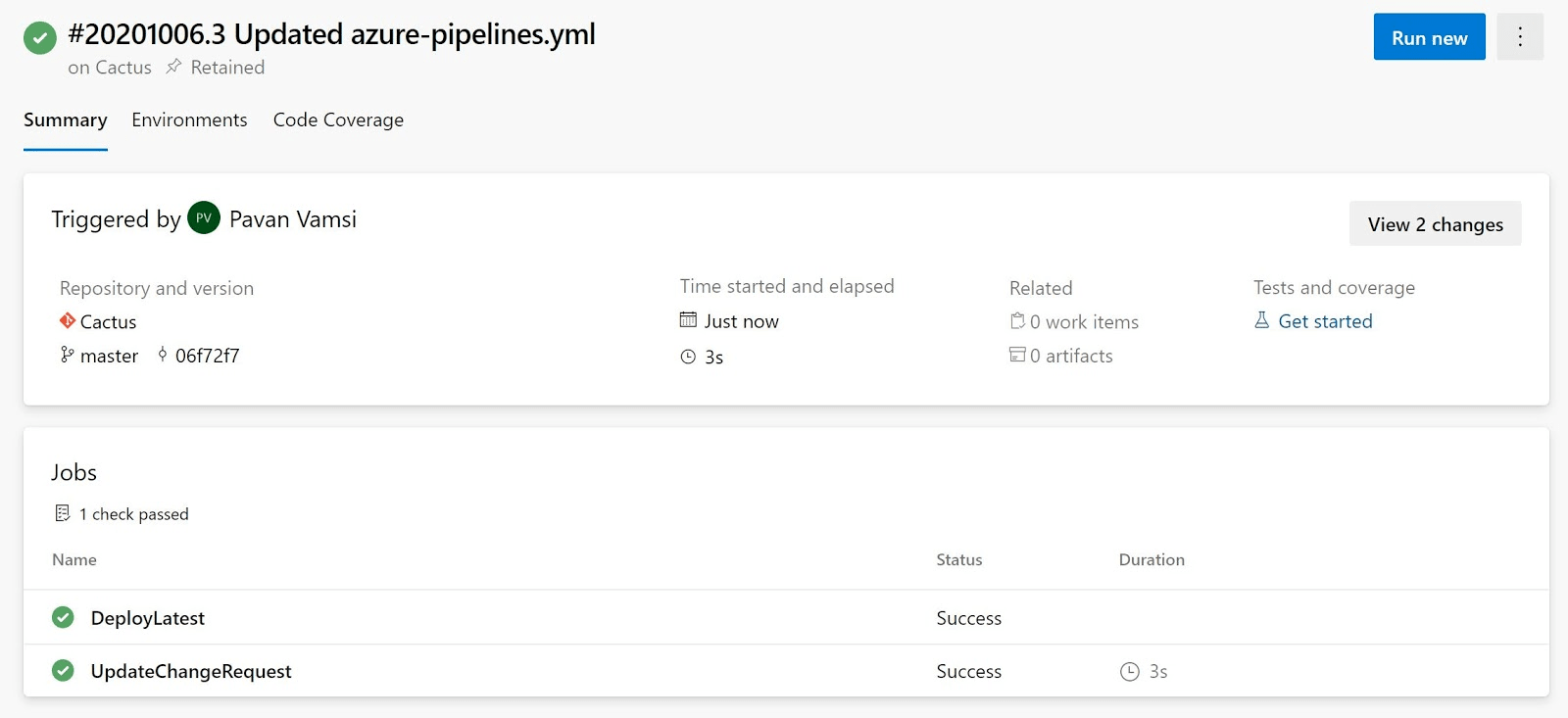Open the DeployLatest job

pyautogui.click(x=148, y=618)
